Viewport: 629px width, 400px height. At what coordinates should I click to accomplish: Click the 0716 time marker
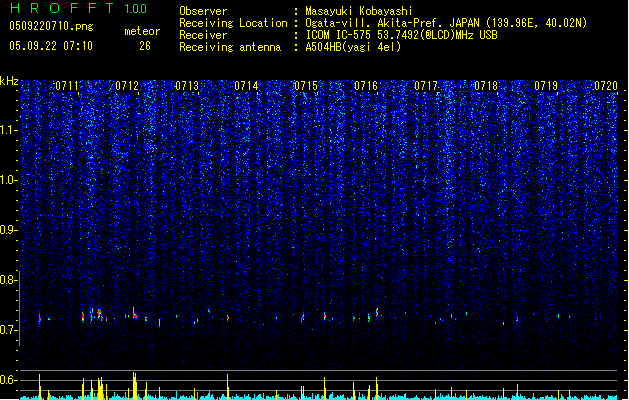pos(366,86)
